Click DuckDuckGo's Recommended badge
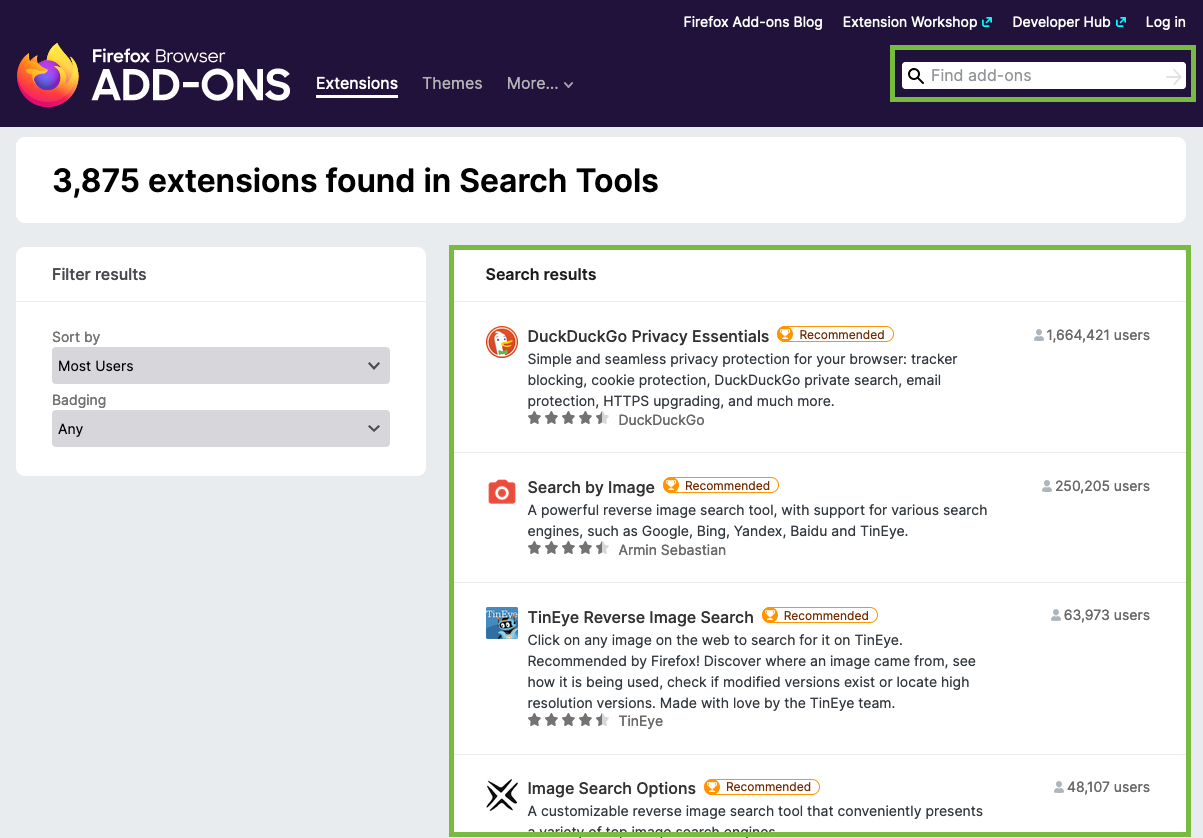 coord(835,335)
